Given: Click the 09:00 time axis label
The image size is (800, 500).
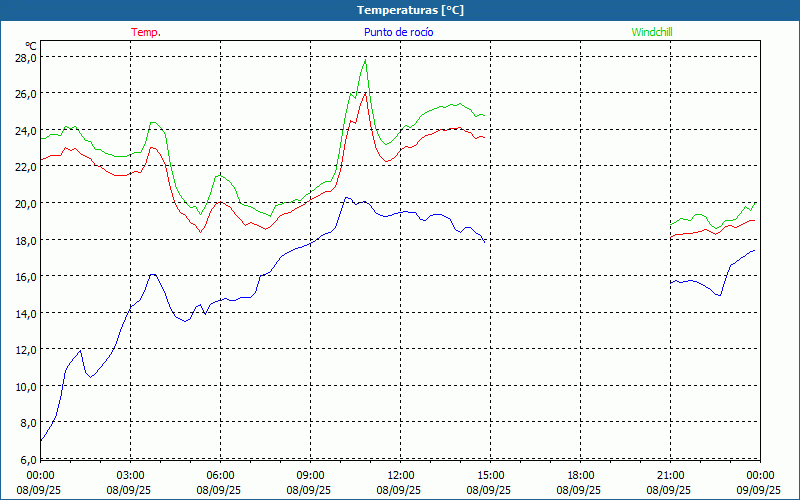Looking at the screenshot, I should 311,476.
